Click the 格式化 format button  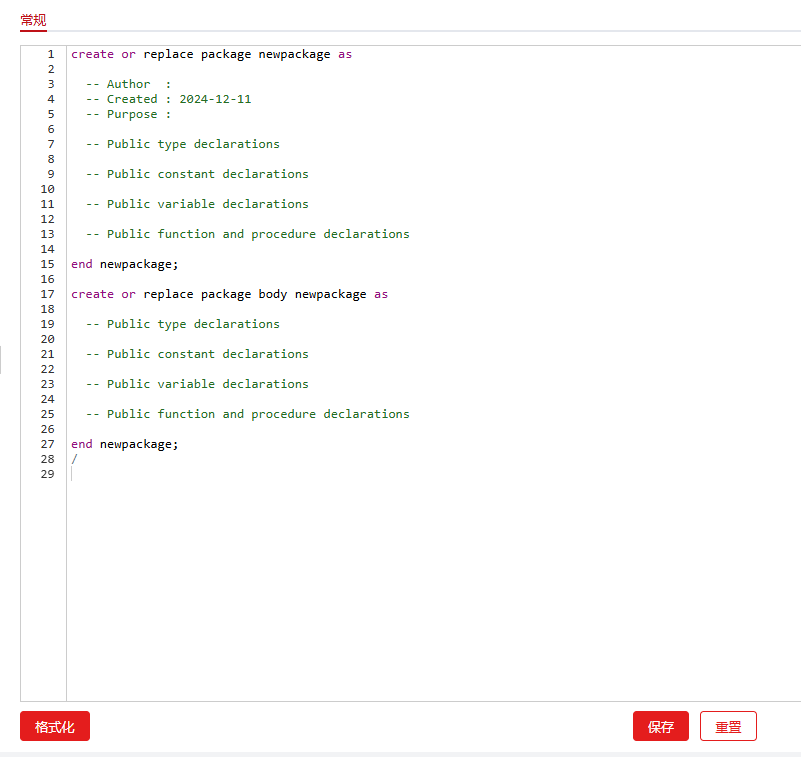[x=55, y=727]
